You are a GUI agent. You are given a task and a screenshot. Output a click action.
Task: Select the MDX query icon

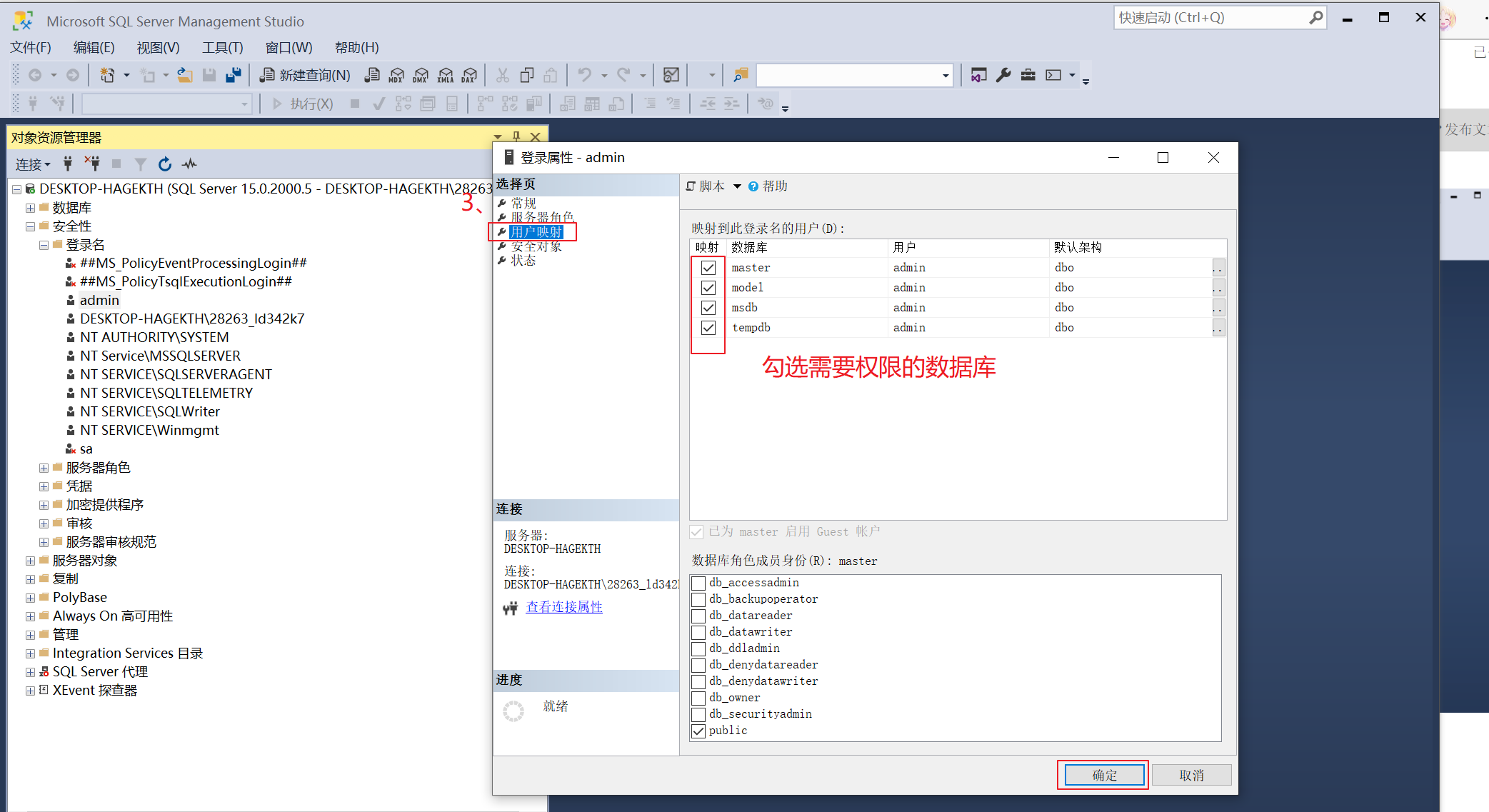(396, 75)
